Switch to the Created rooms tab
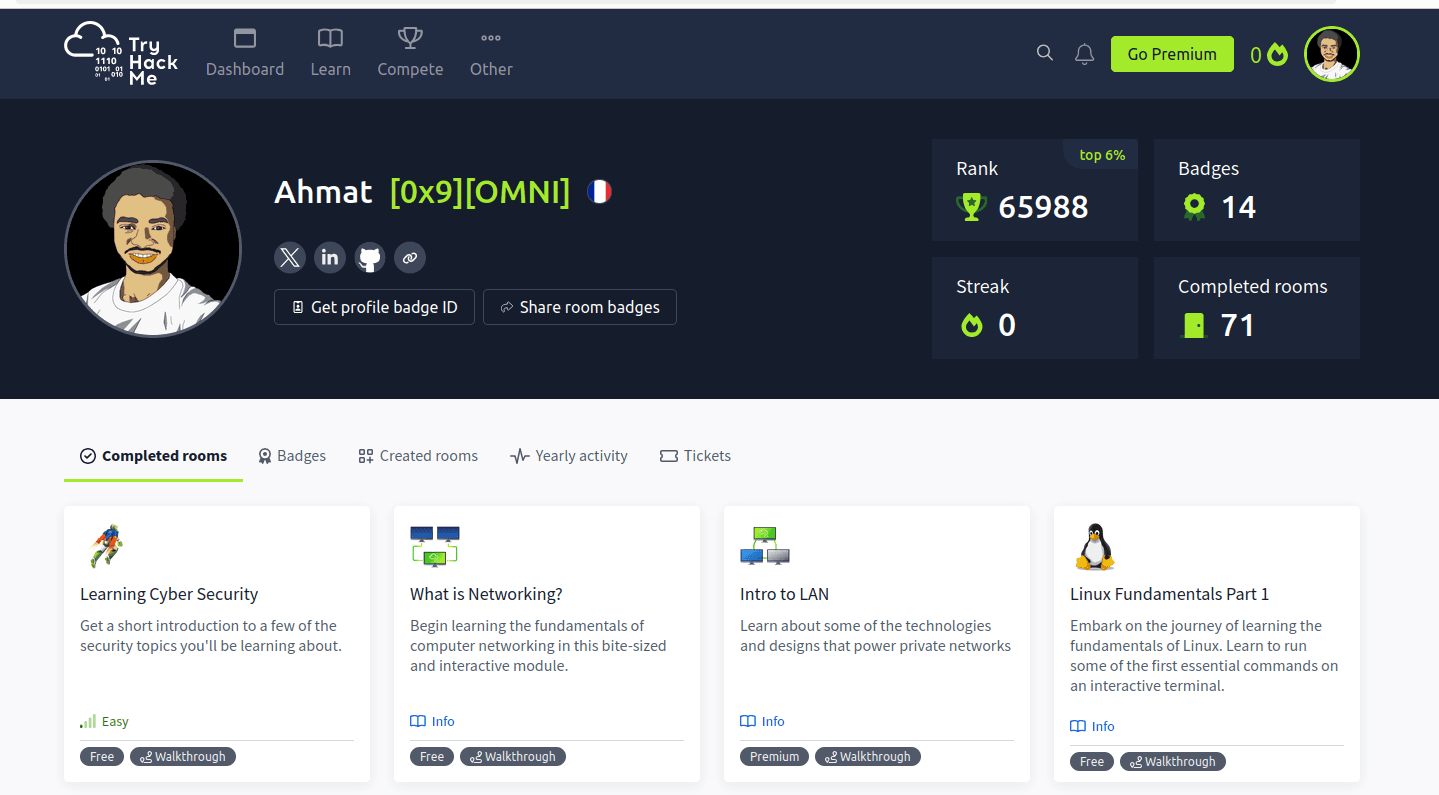This screenshot has height=795, width=1439. pos(418,456)
